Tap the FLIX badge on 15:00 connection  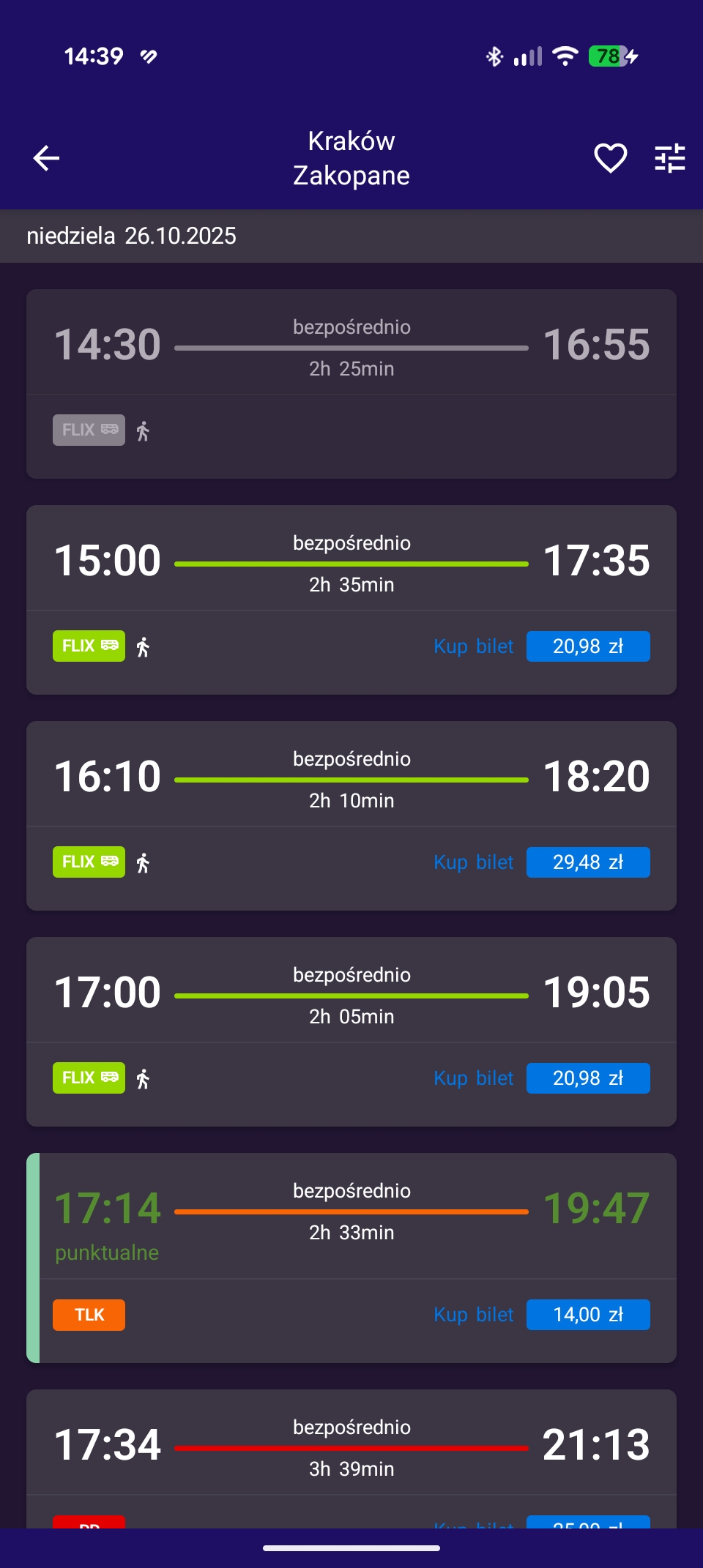click(x=89, y=646)
